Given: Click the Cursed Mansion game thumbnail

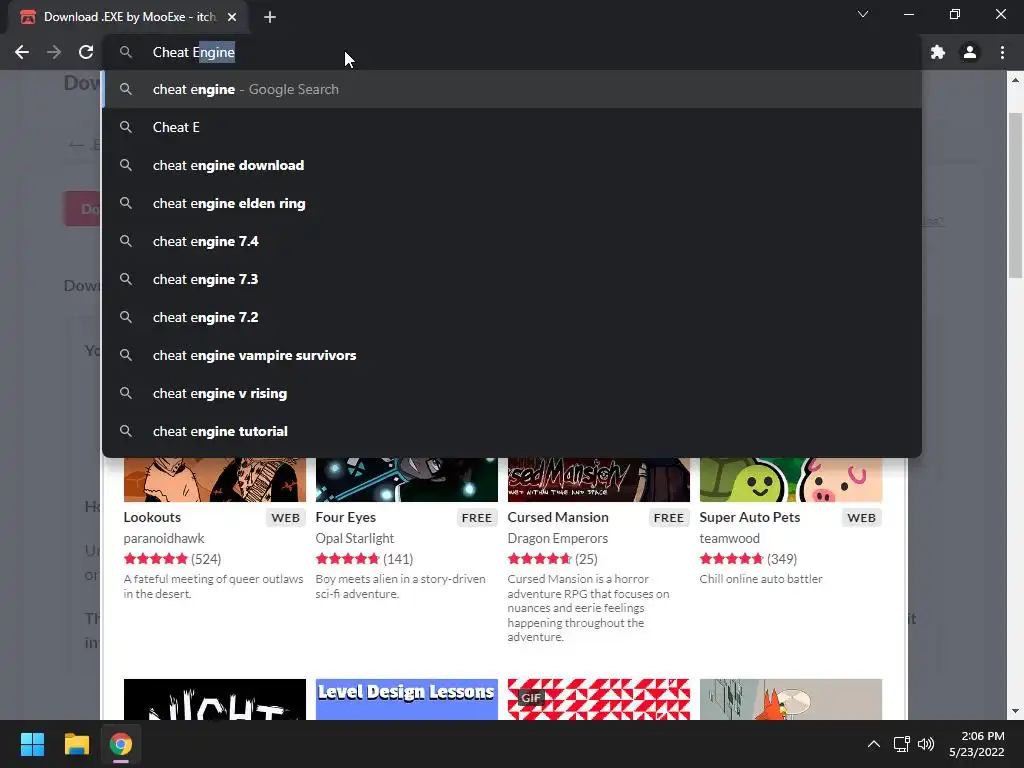Looking at the screenshot, I should pyautogui.click(x=599, y=480).
